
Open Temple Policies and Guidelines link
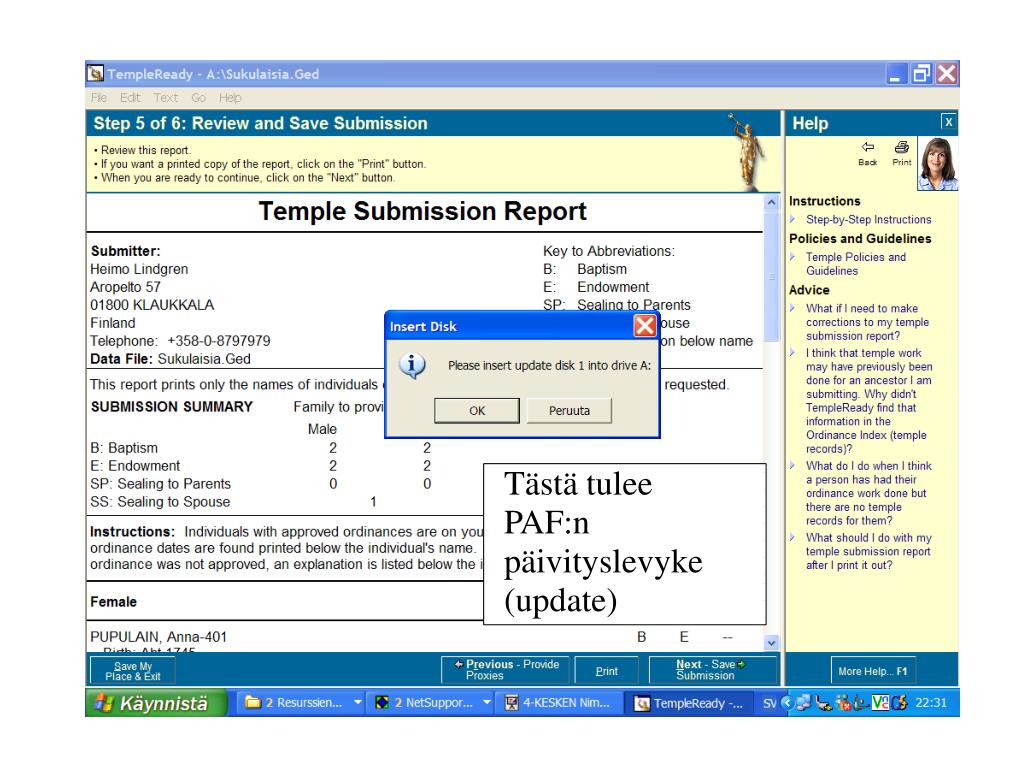[x=856, y=264]
